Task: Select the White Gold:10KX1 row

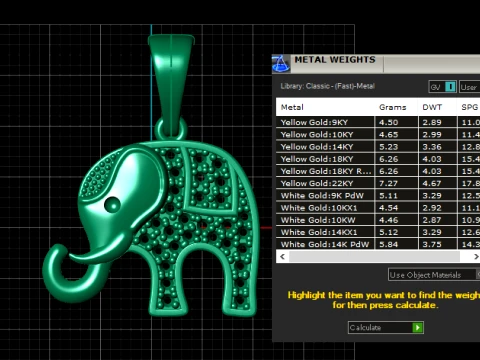Action: pyautogui.click(x=378, y=208)
